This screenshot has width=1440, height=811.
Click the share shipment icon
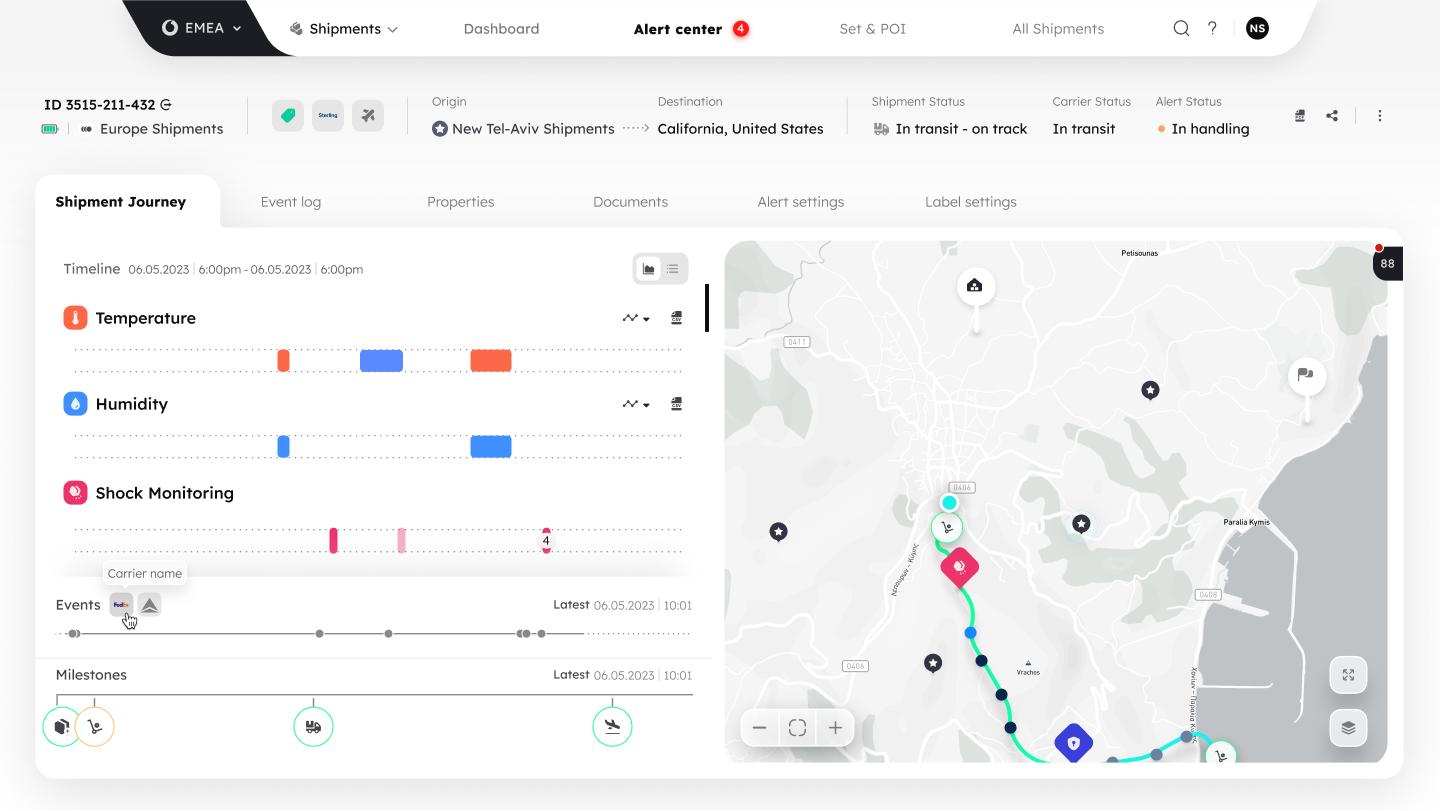[x=1332, y=116]
